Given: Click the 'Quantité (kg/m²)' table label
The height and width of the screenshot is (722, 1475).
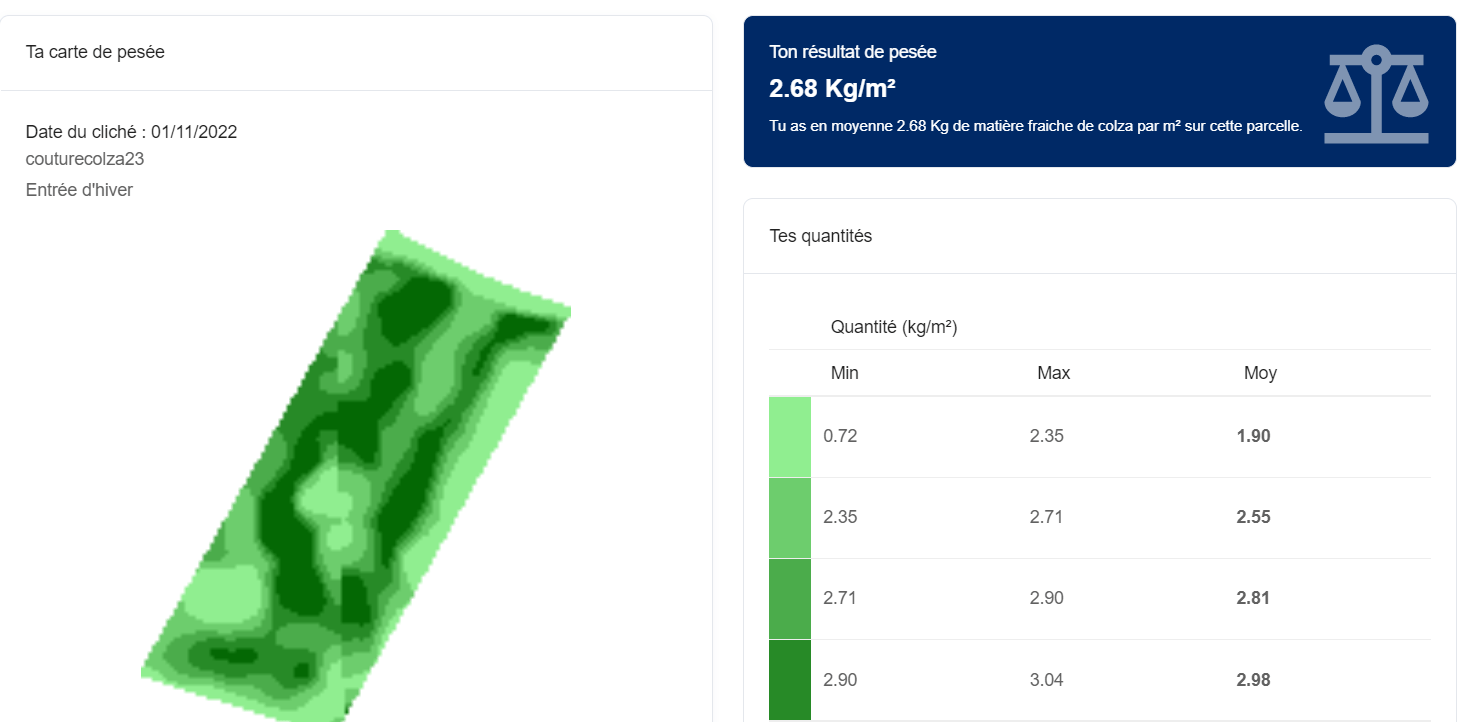Looking at the screenshot, I should coord(894,327).
